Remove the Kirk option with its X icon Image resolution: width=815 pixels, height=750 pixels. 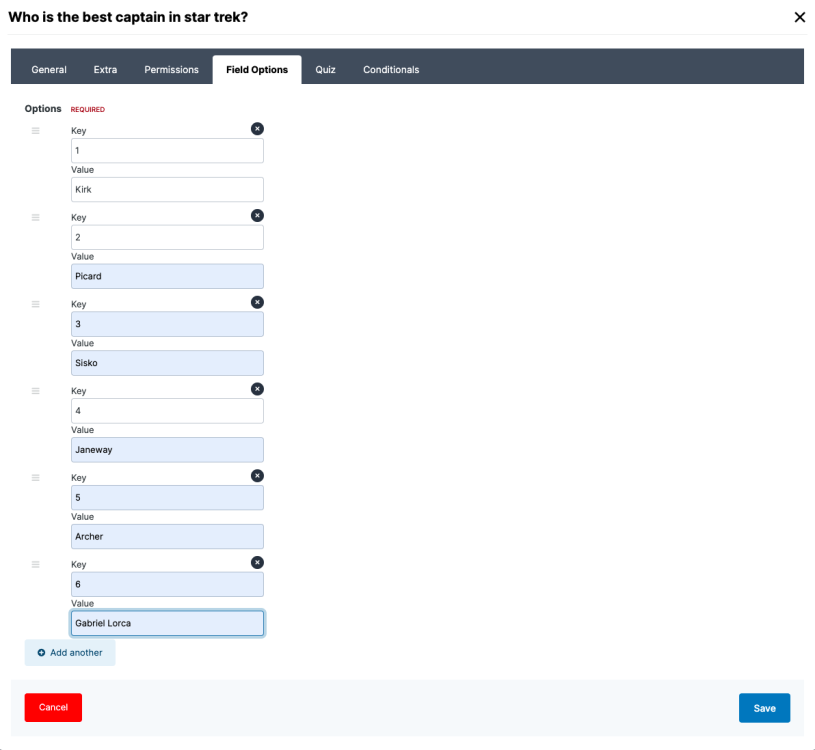[x=257, y=129]
